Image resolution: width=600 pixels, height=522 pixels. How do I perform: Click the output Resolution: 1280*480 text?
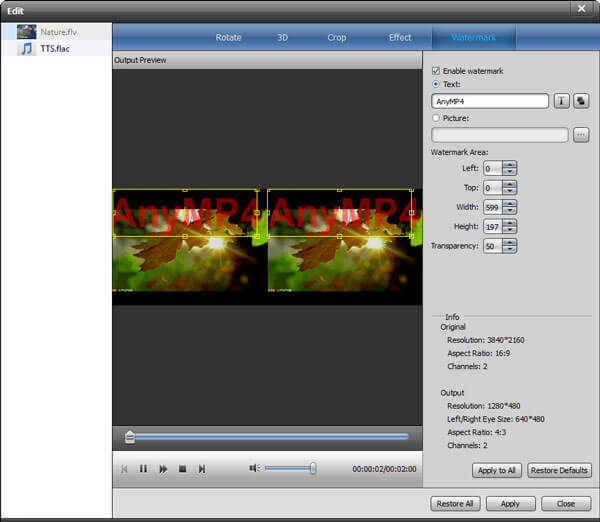(484, 406)
